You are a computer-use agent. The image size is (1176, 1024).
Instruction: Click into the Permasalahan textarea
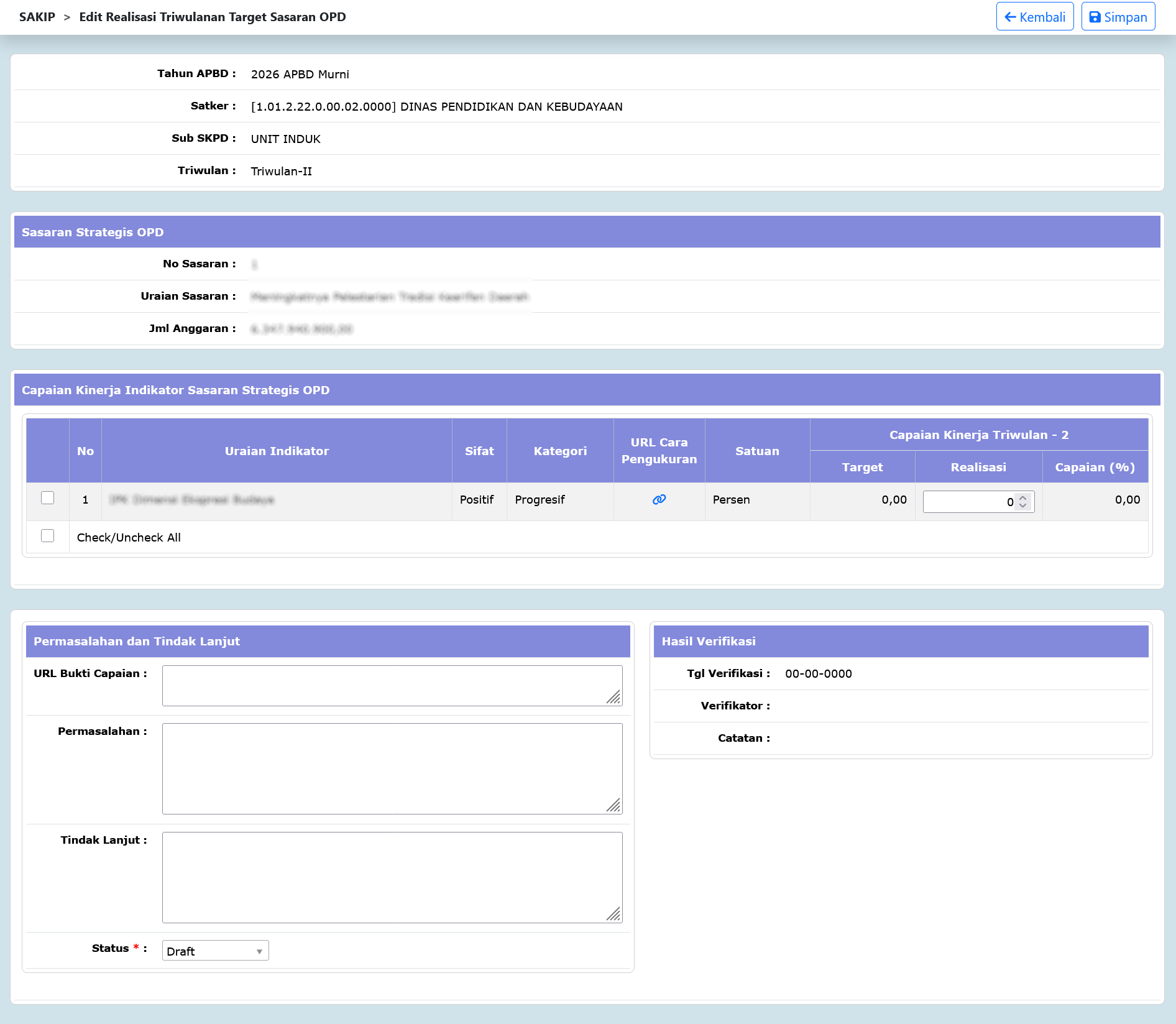392,768
